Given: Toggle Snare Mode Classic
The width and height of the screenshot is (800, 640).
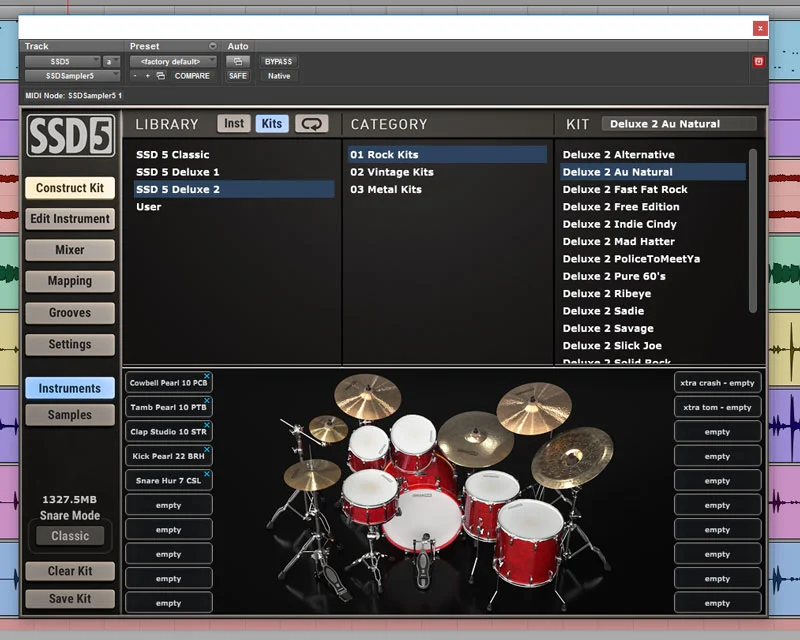Looking at the screenshot, I should click(x=70, y=536).
